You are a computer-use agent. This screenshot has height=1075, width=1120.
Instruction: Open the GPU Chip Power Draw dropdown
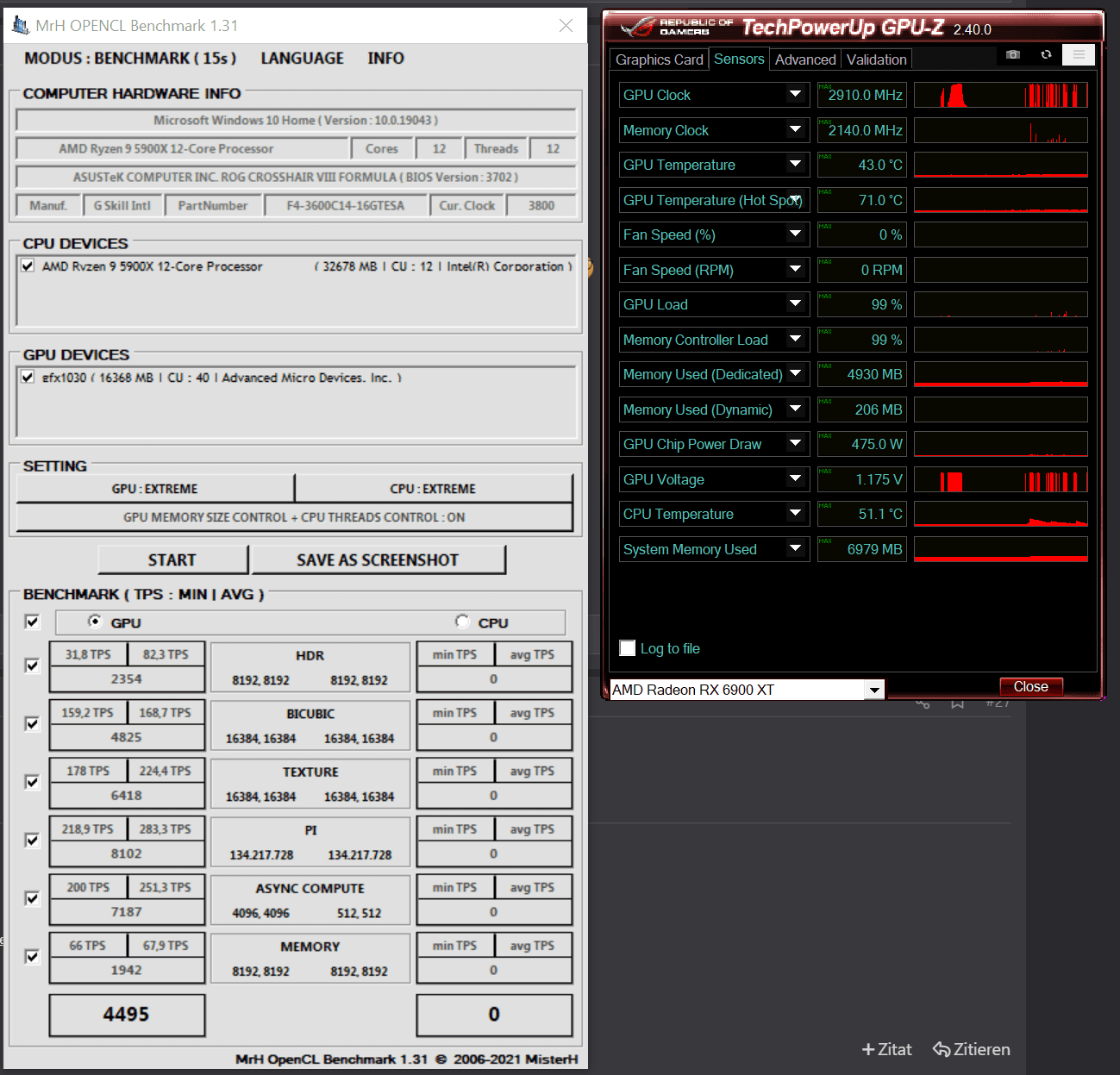795,443
